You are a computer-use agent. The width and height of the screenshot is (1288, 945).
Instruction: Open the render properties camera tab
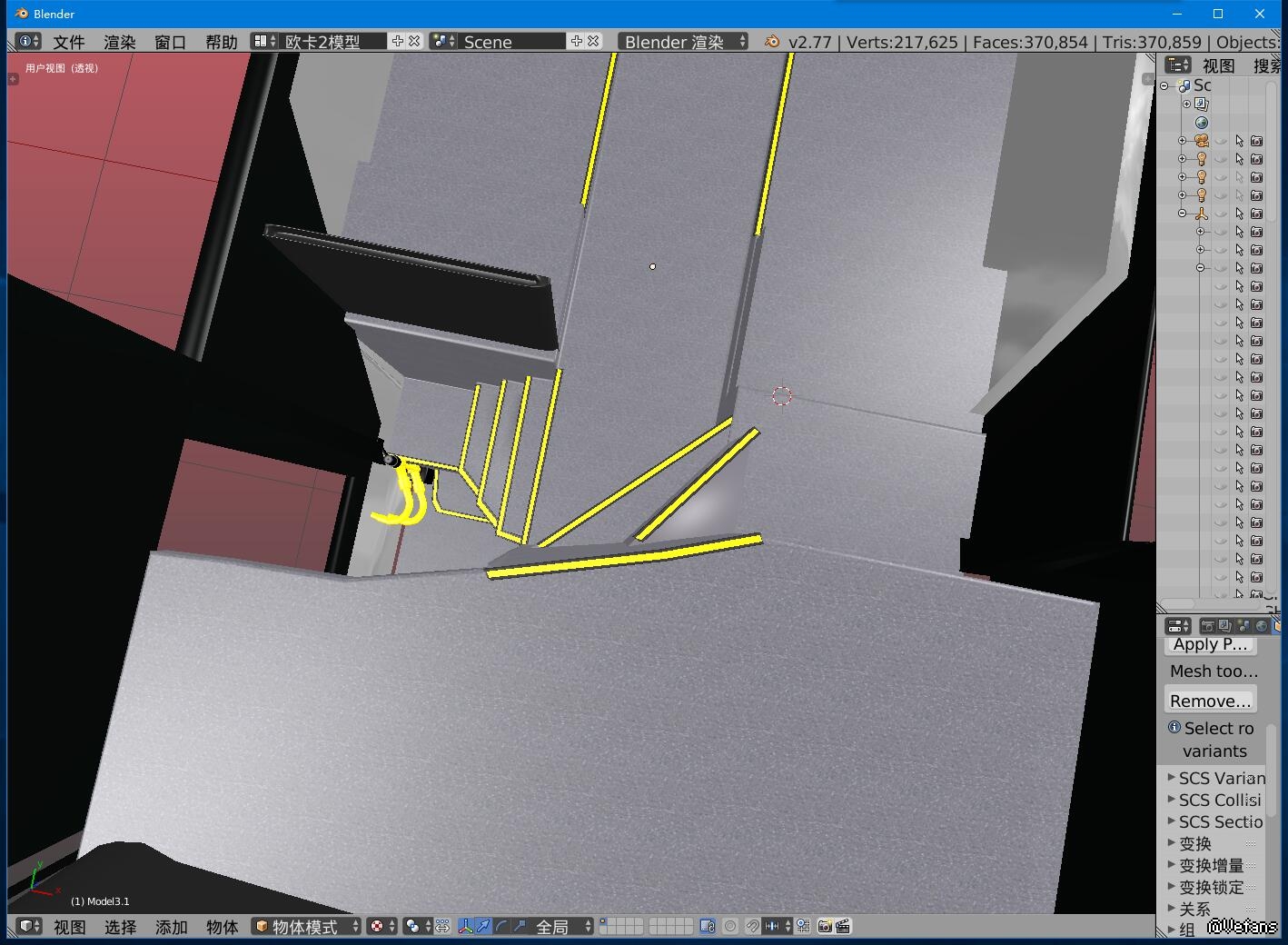(1207, 626)
